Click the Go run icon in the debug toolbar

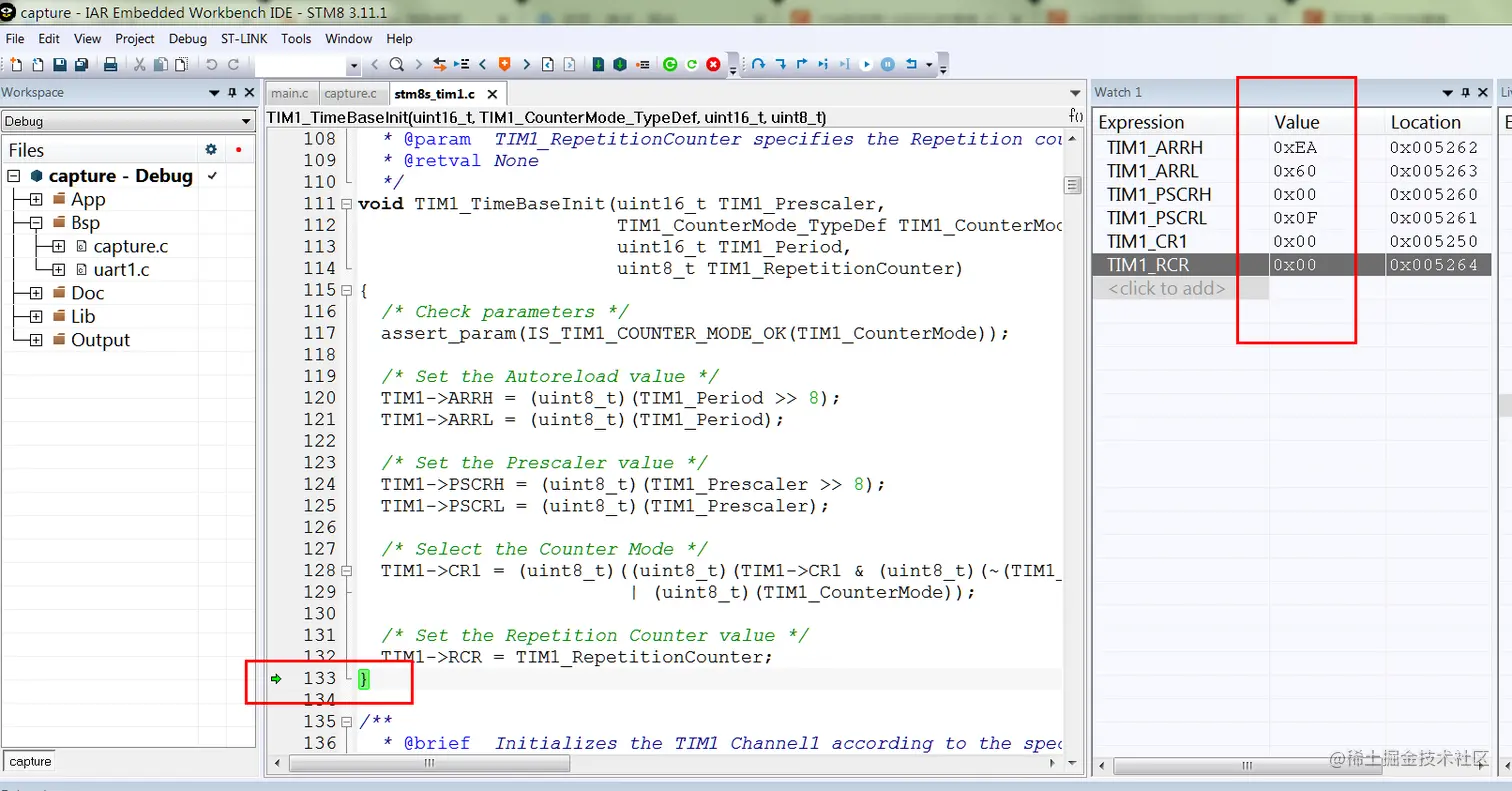click(x=866, y=64)
